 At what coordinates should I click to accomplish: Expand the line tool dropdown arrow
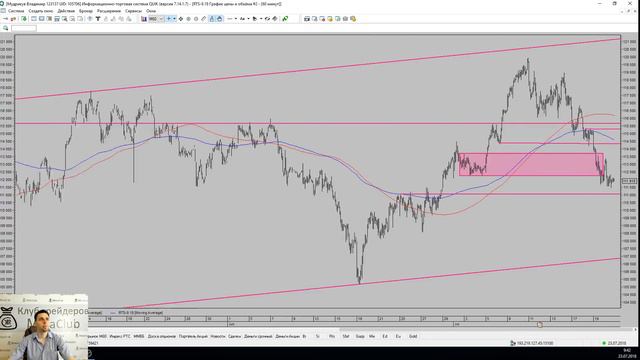(236, 19)
